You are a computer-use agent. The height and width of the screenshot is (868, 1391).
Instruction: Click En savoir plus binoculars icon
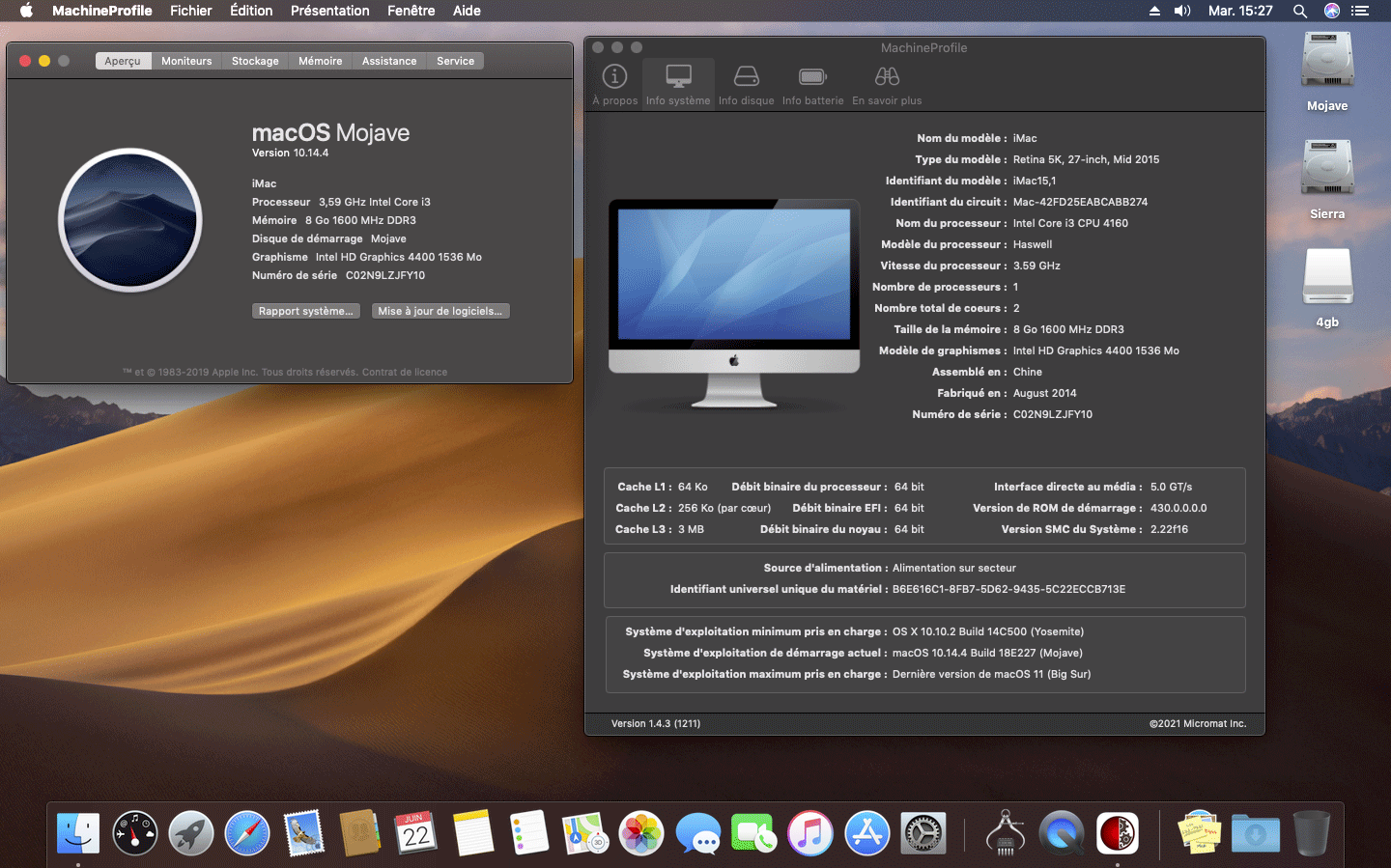coord(887,83)
